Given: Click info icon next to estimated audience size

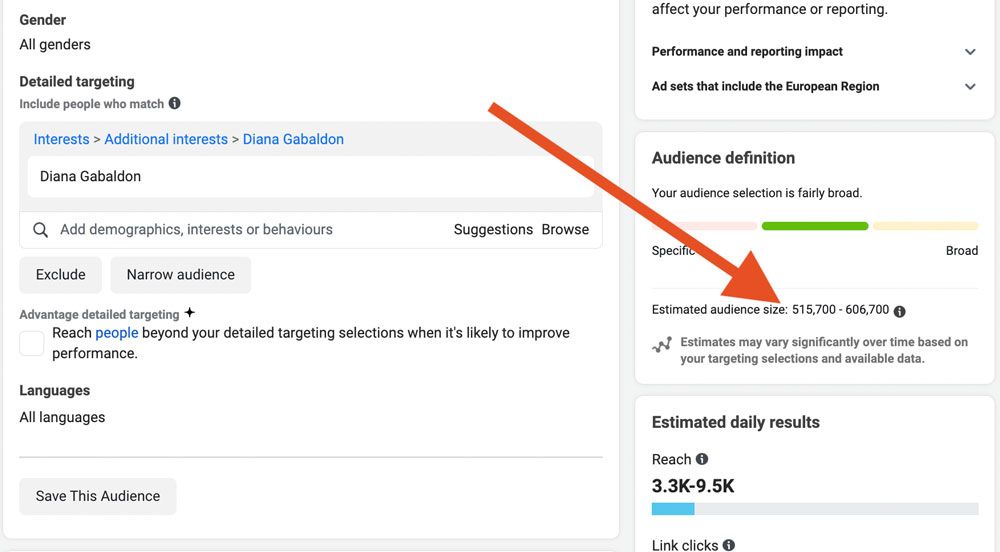Looking at the screenshot, I should coord(899,311).
